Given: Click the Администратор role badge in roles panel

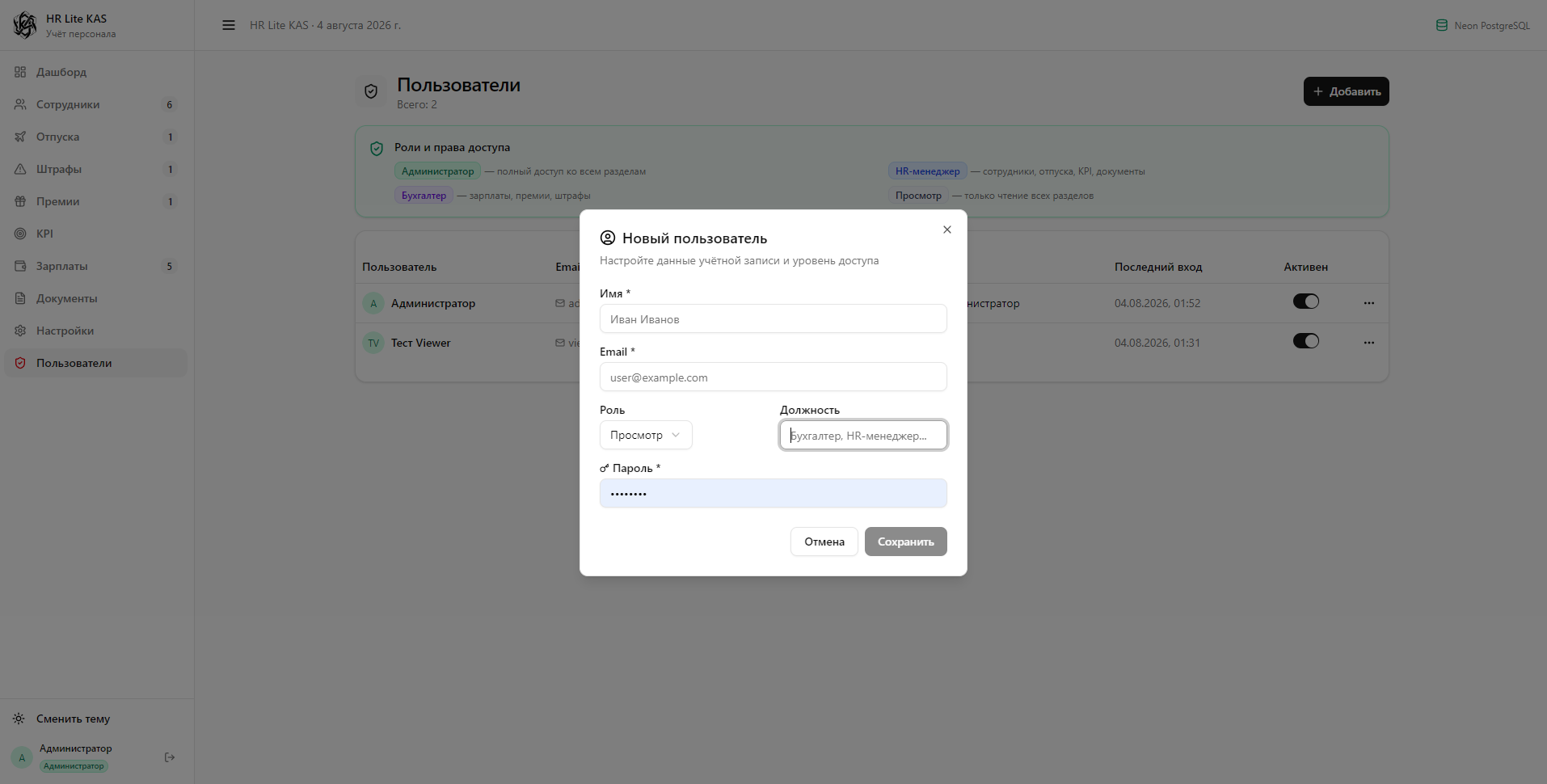Looking at the screenshot, I should click(437, 171).
